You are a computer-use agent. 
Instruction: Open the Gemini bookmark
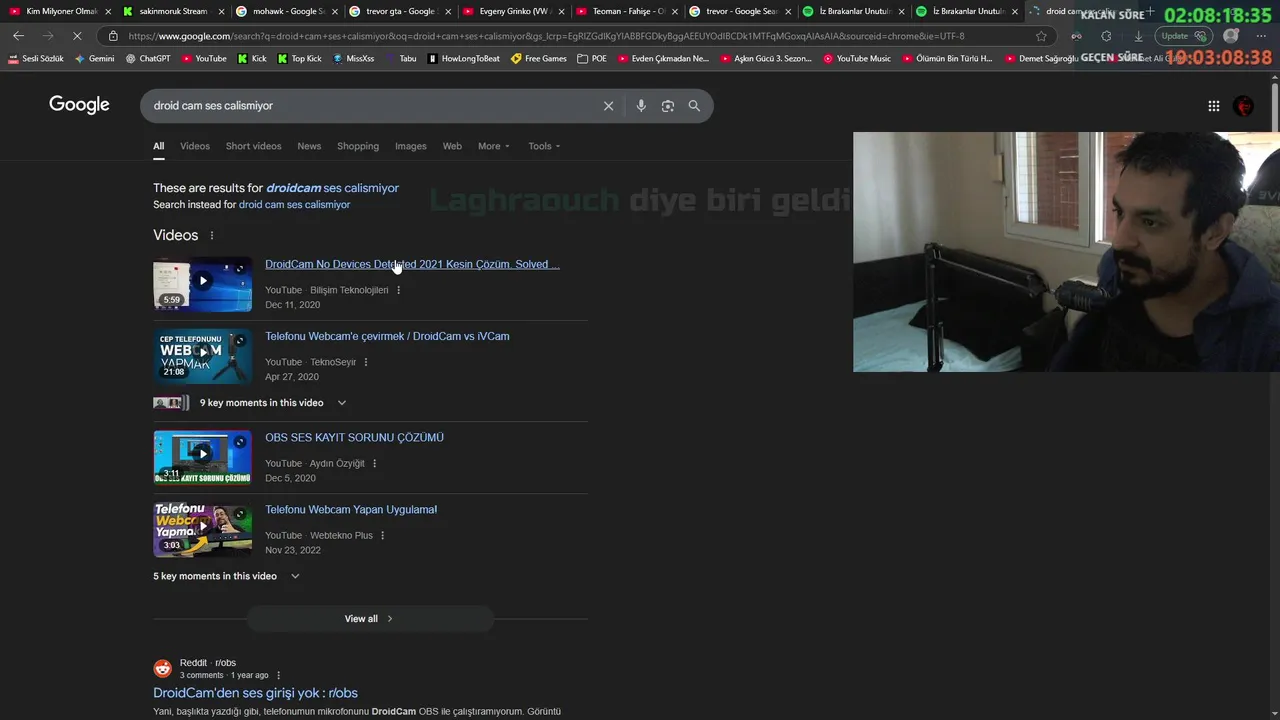coord(94,59)
